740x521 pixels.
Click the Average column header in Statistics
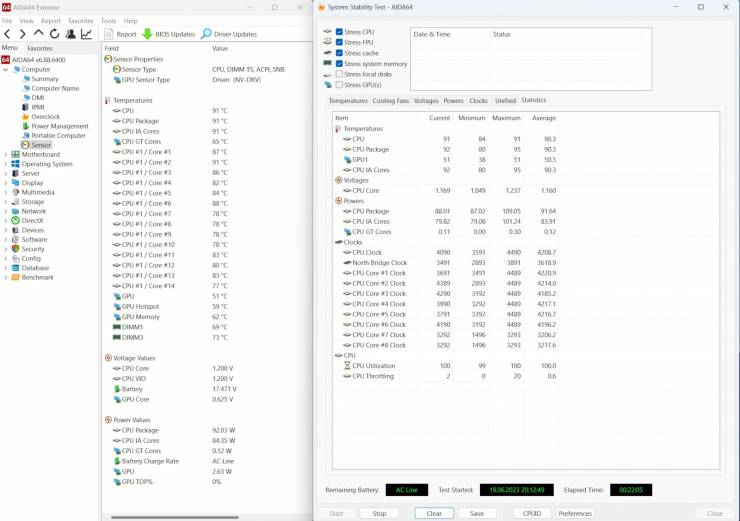coord(544,118)
